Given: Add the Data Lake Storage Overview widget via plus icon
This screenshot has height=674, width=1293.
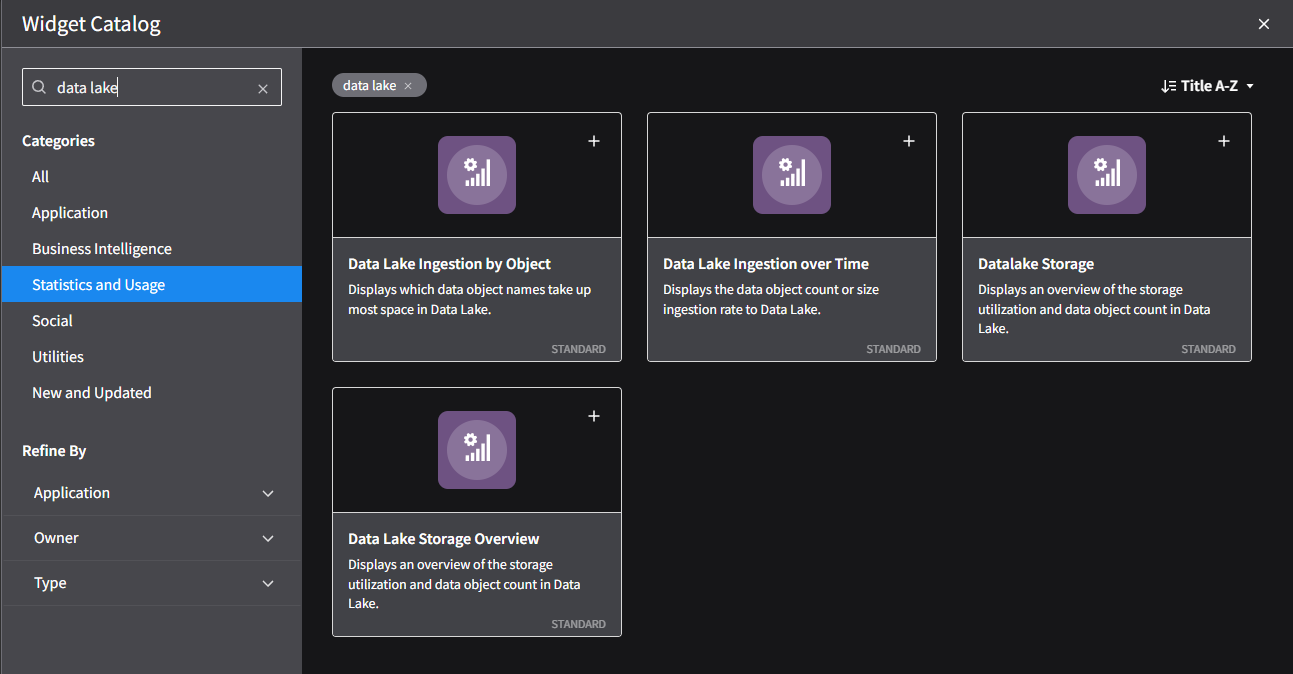Looking at the screenshot, I should click(x=594, y=416).
